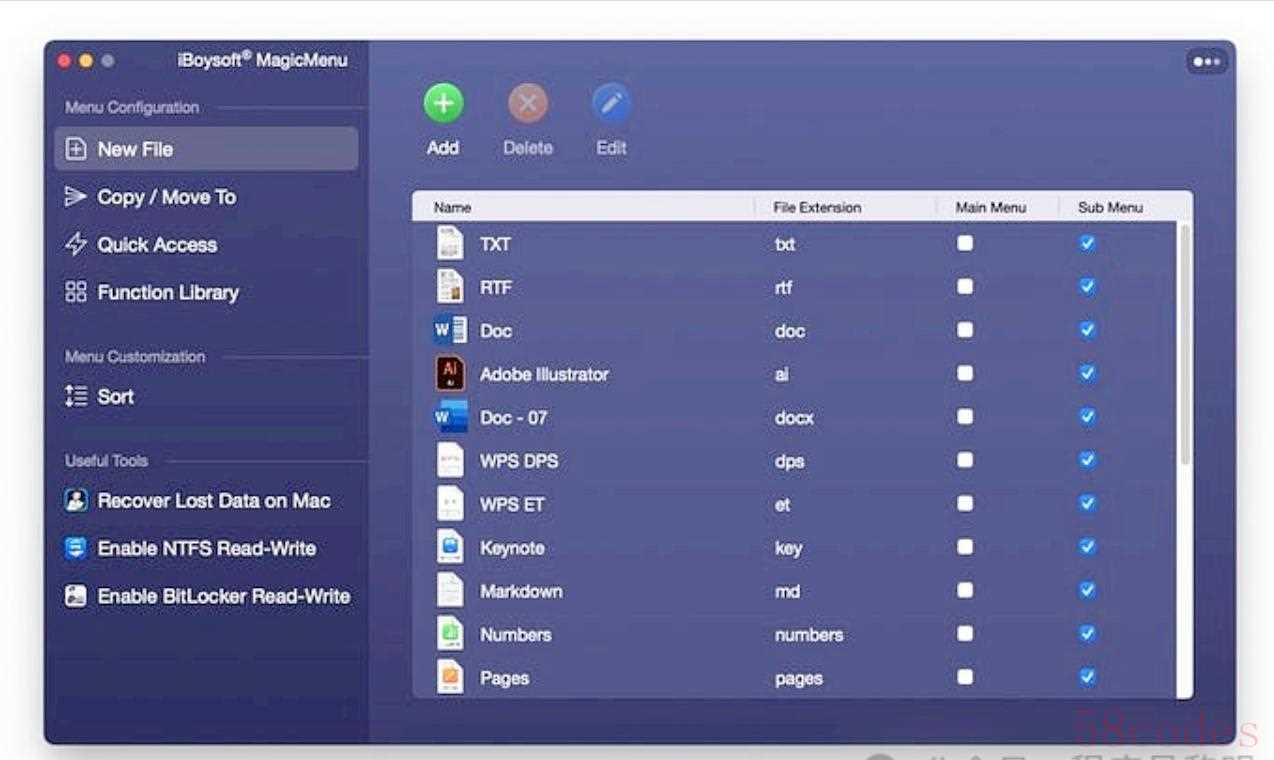Enable Main Menu checkbox for Pages

[965, 677]
